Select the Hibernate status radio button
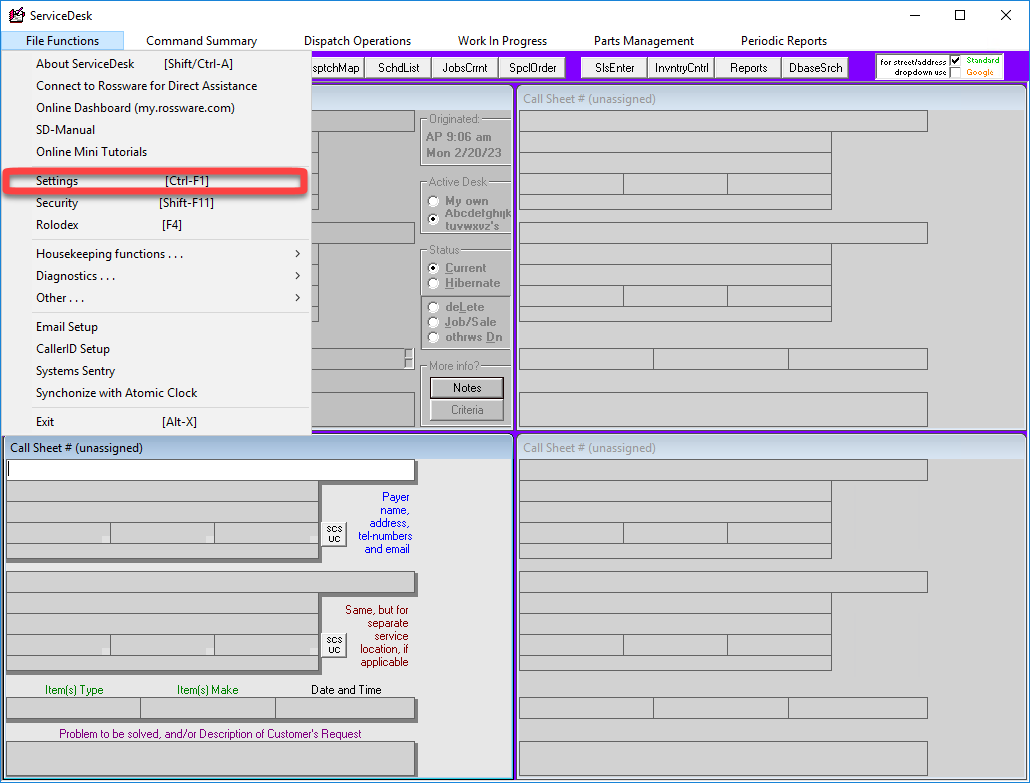Image resolution: width=1030 pixels, height=783 pixels. 434,283
